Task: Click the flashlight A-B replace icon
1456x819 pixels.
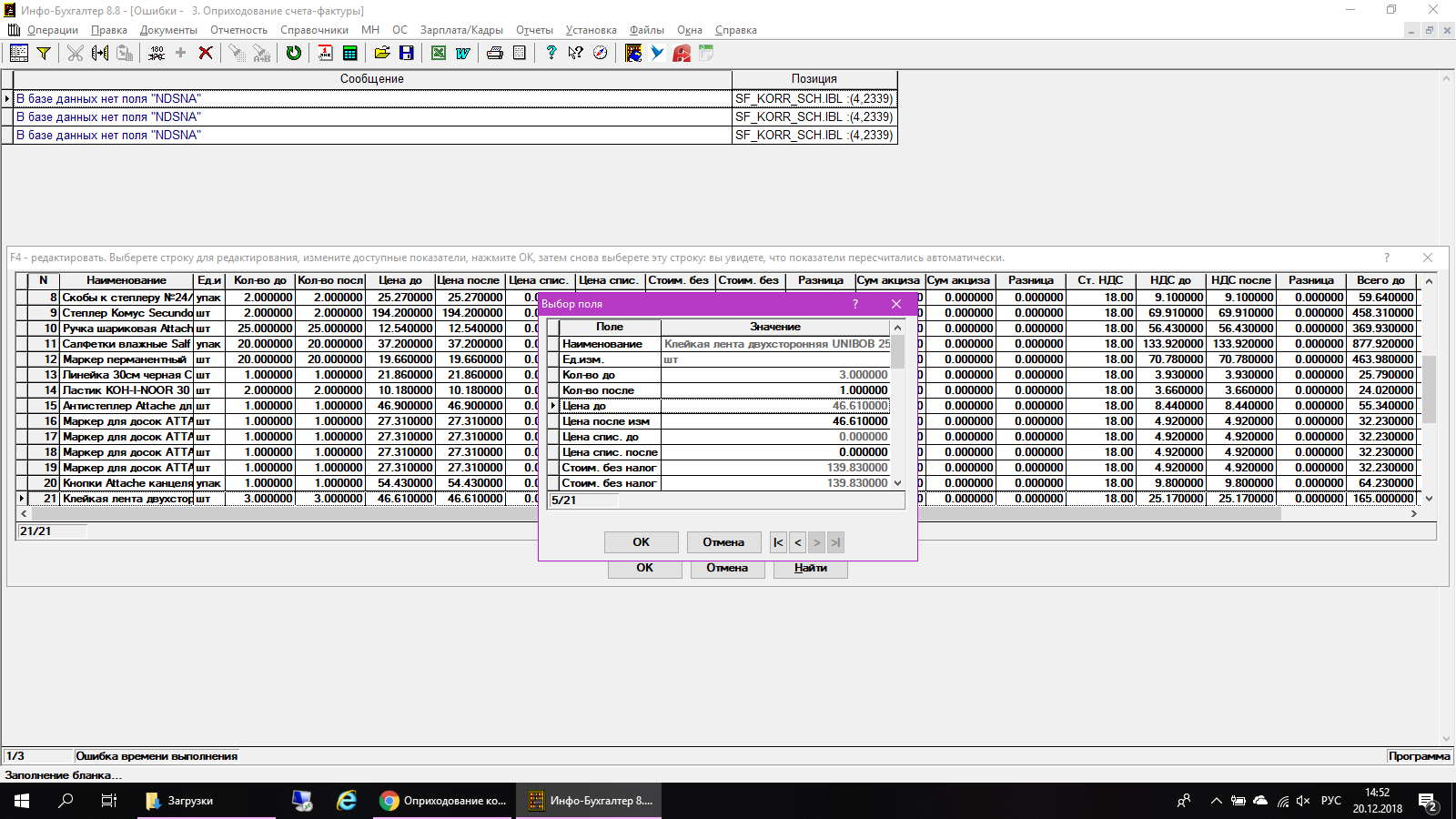Action: pyautogui.click(x=262, y=53)
